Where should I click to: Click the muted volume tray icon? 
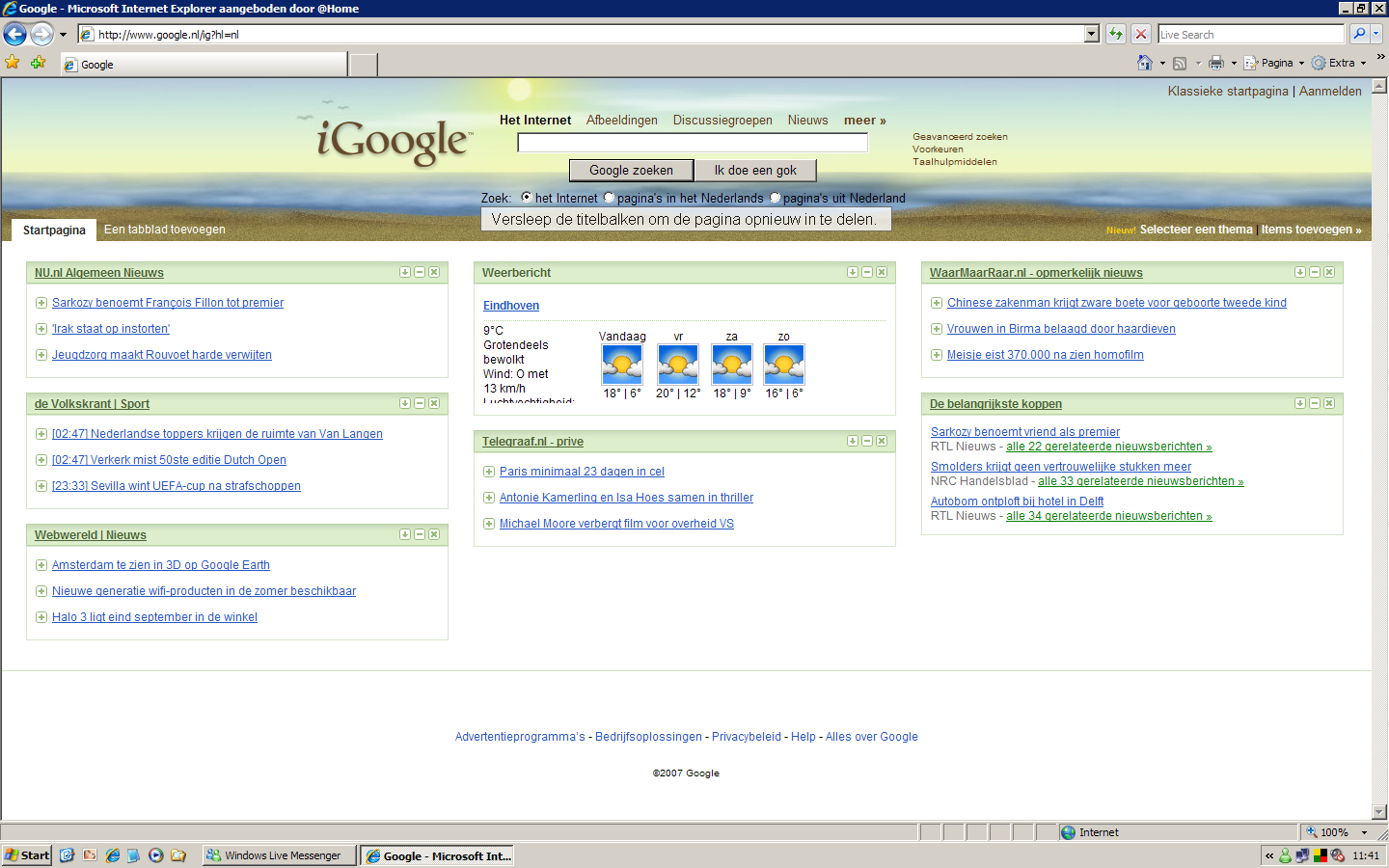tap(1338, 855)
